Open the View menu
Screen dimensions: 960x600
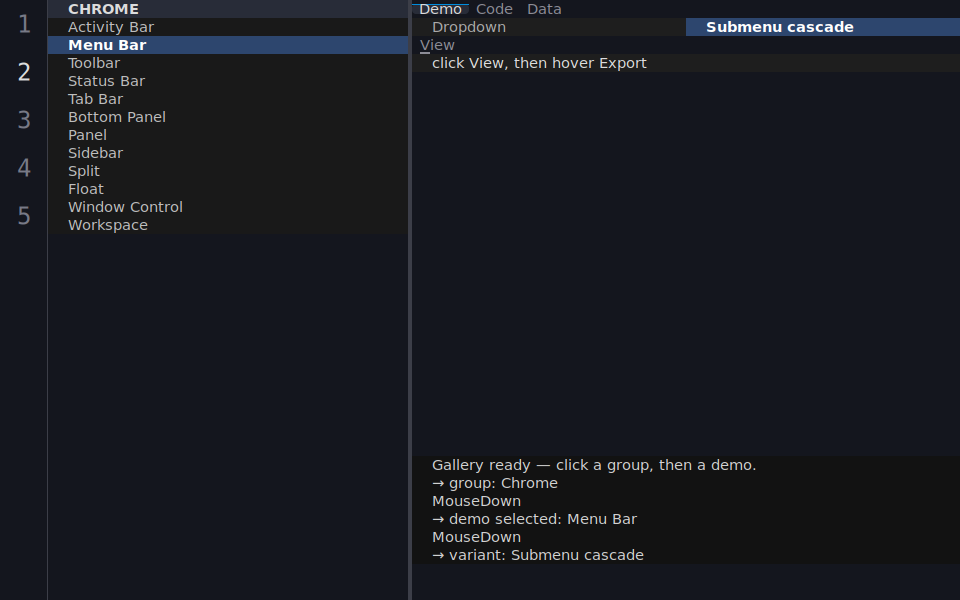[x=437, y=45]
